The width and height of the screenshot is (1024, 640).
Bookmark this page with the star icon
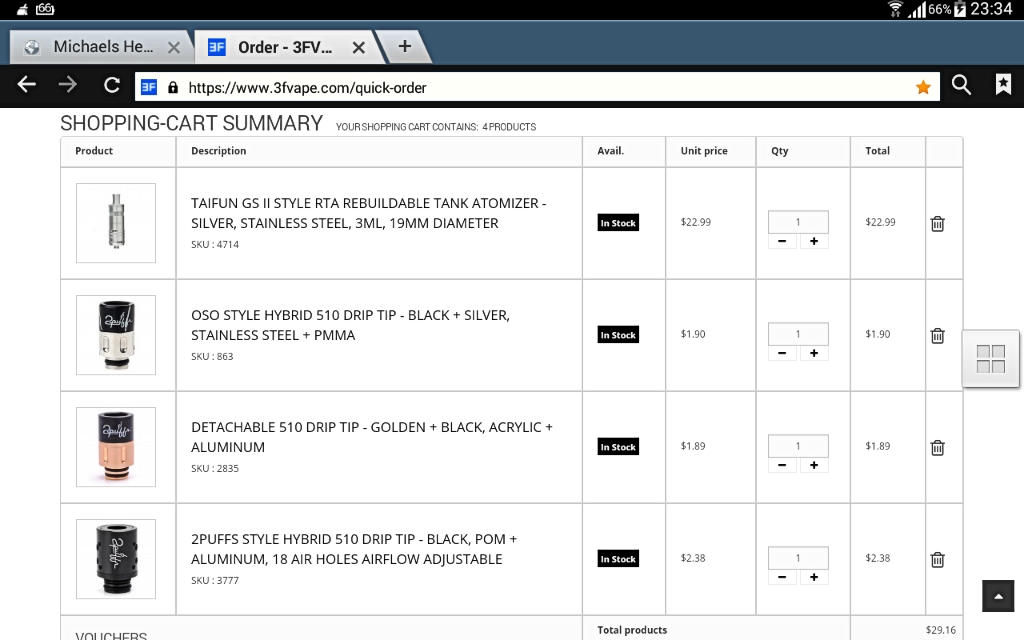tap(923, 87)
